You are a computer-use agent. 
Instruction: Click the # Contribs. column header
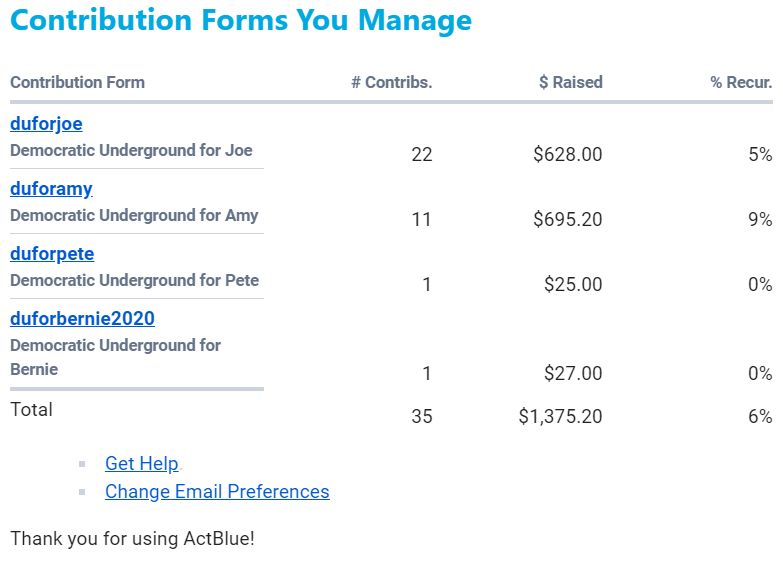[x=391, y=82]
